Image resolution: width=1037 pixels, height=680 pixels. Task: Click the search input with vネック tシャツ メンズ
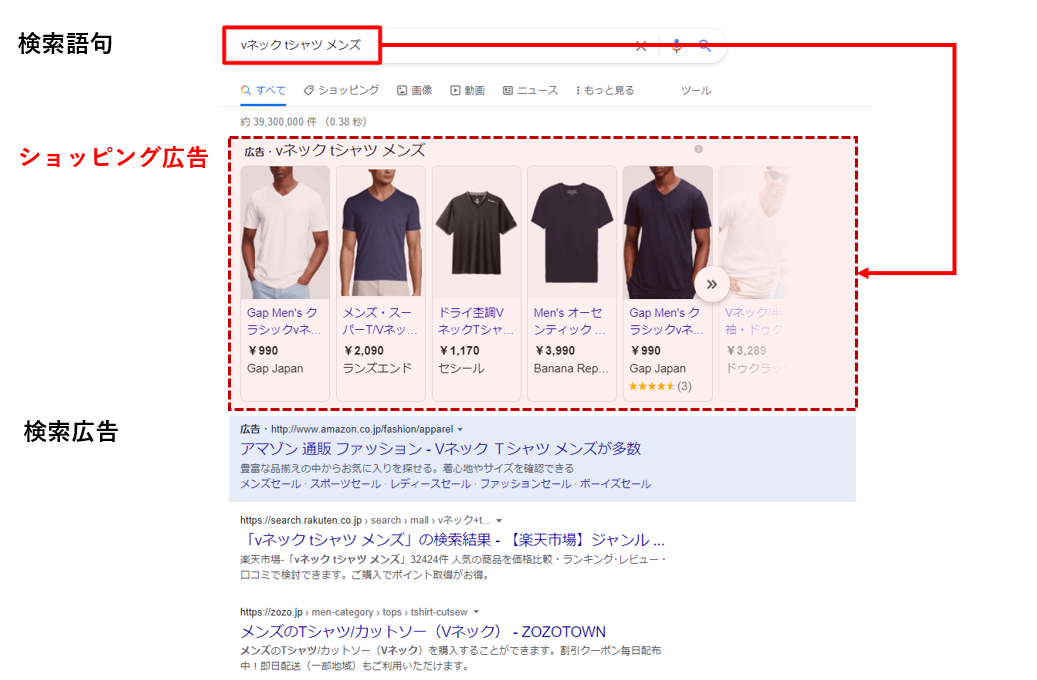pos(430,46)
